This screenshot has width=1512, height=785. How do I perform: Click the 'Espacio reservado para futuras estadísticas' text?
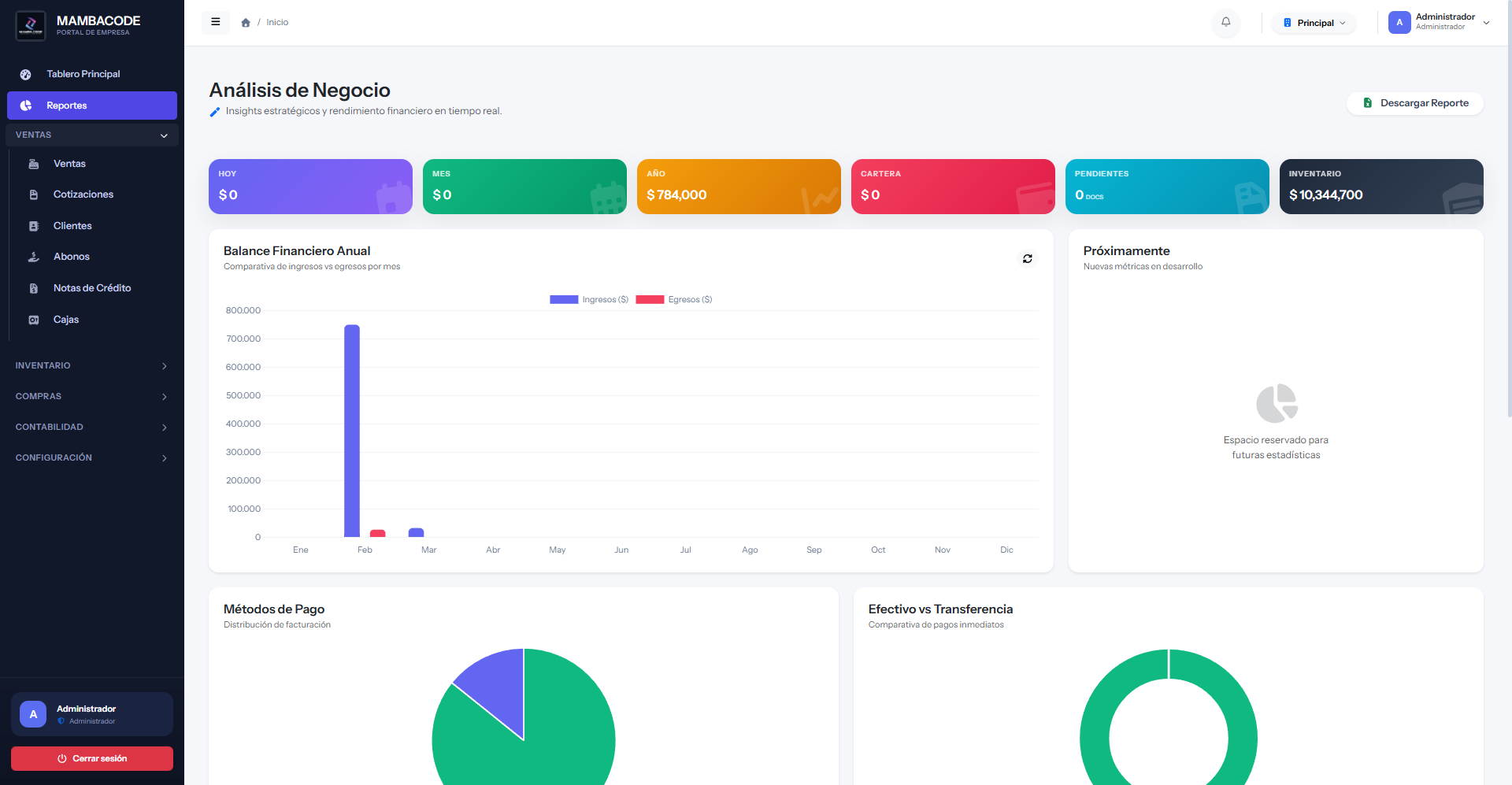point(1276,447)
